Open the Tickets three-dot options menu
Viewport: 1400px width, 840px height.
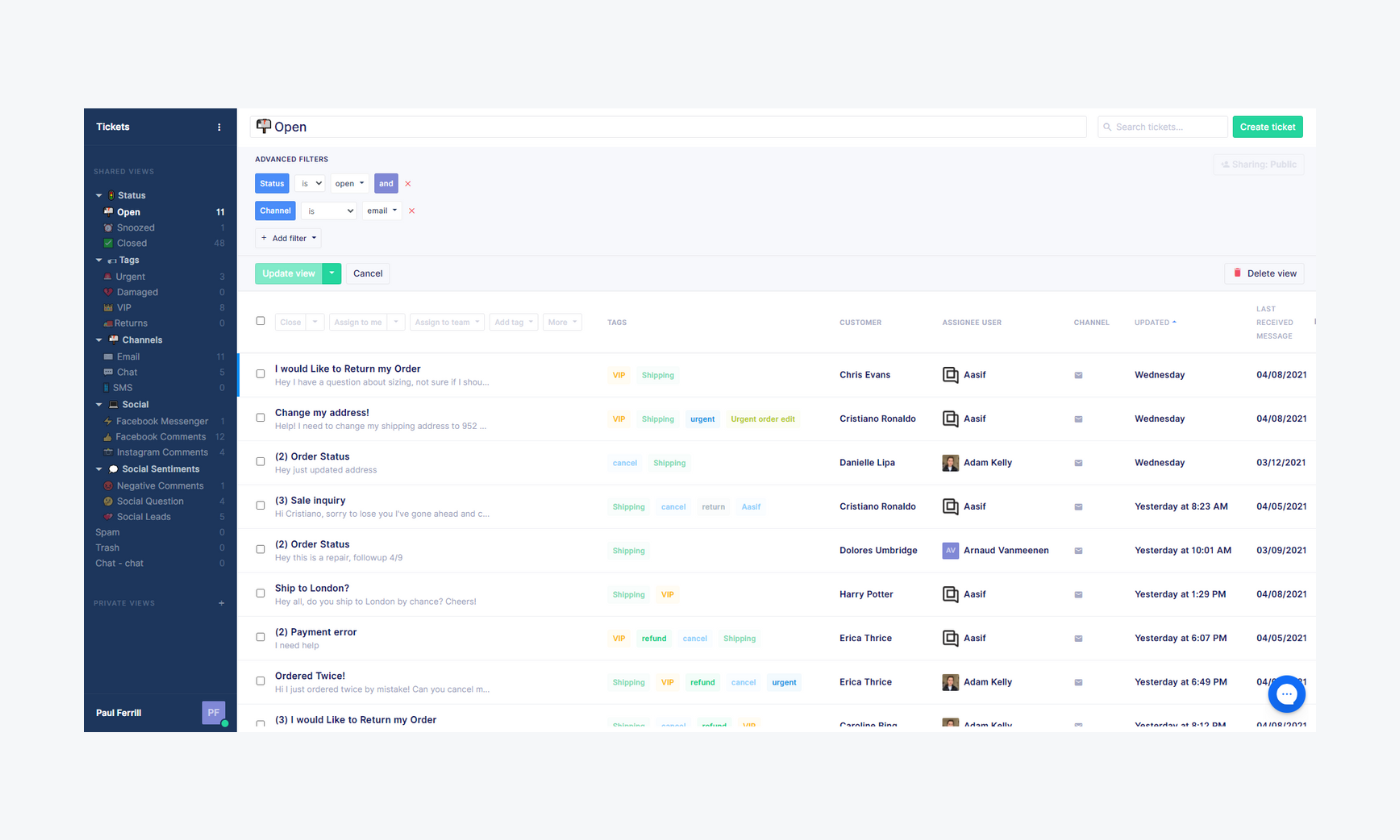(220, 127)
